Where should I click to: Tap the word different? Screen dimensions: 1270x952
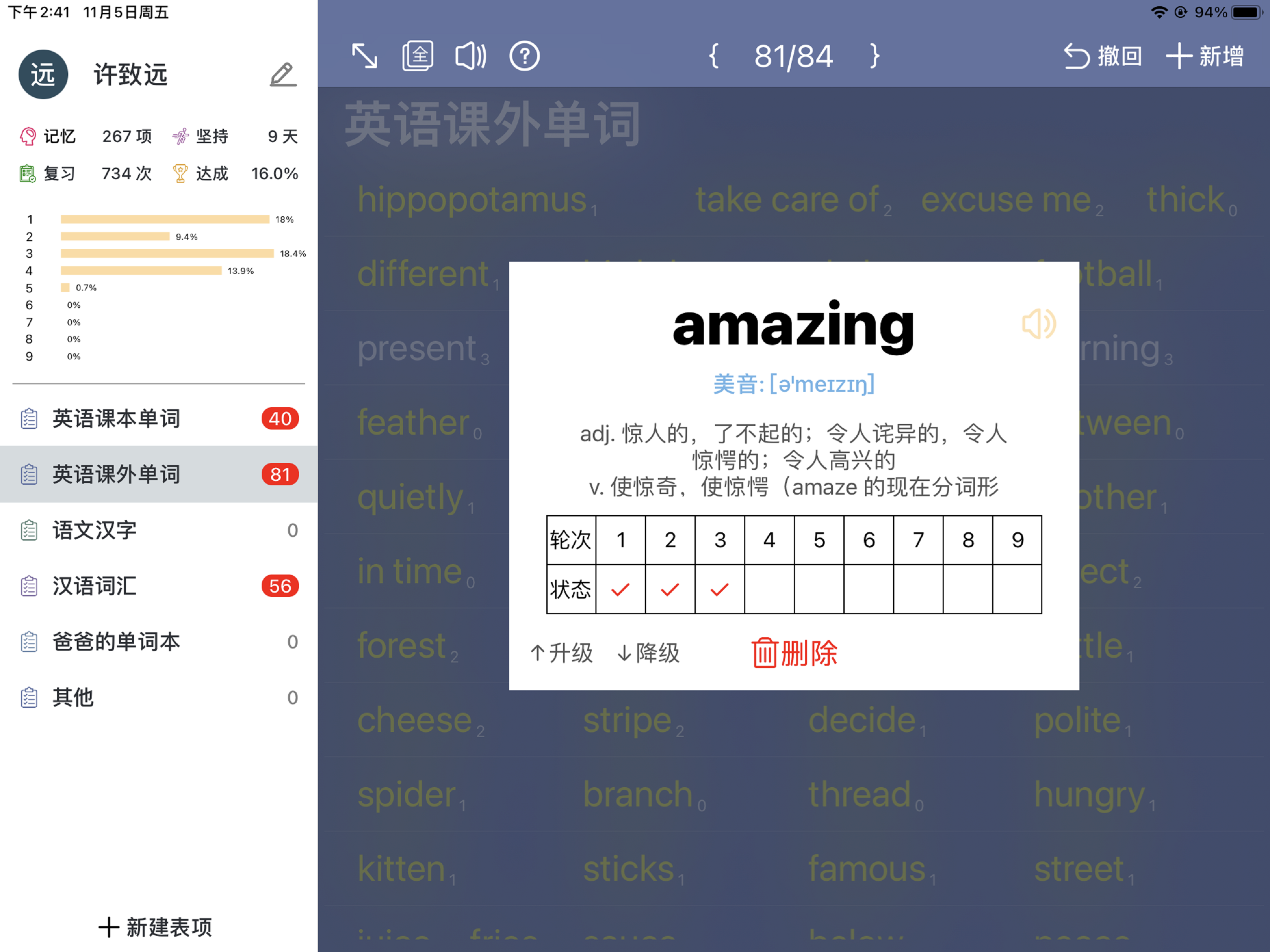423,273
